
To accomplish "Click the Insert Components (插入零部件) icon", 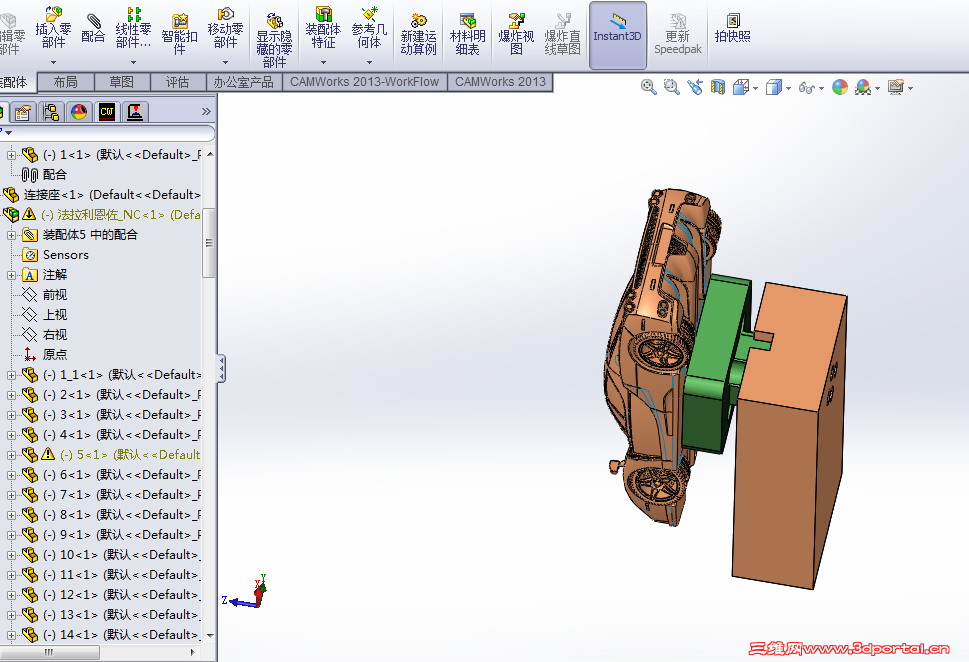I will 53,27.
